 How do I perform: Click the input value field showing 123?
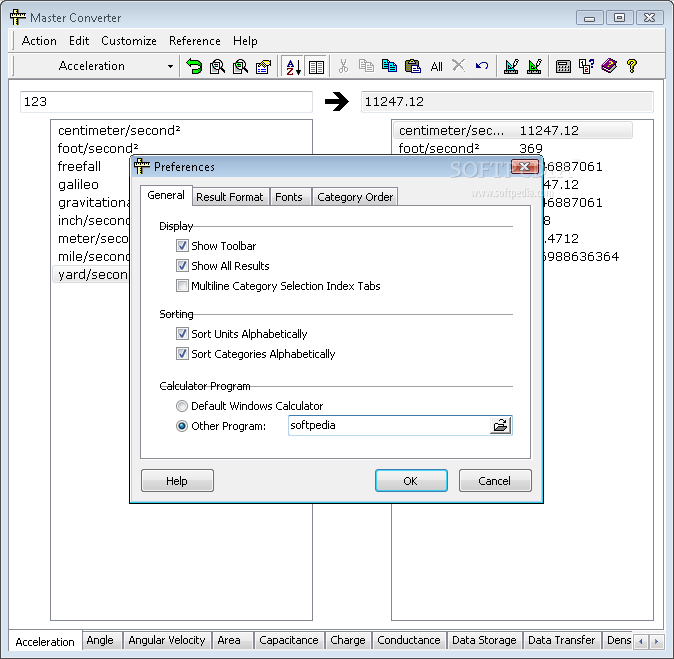tap(166, 102)
